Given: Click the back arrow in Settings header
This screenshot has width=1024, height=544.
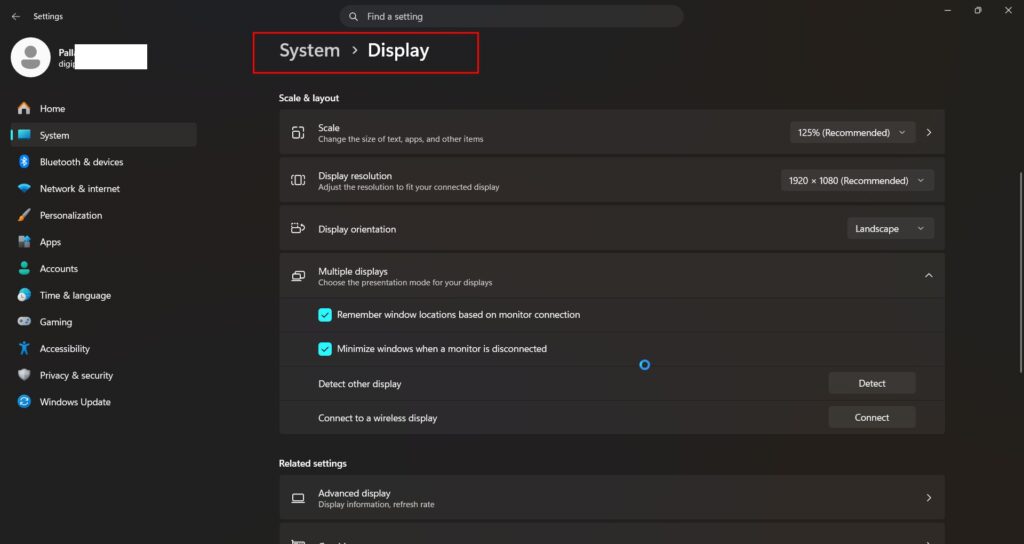Looking at the screenshot, I should (16, 16).
